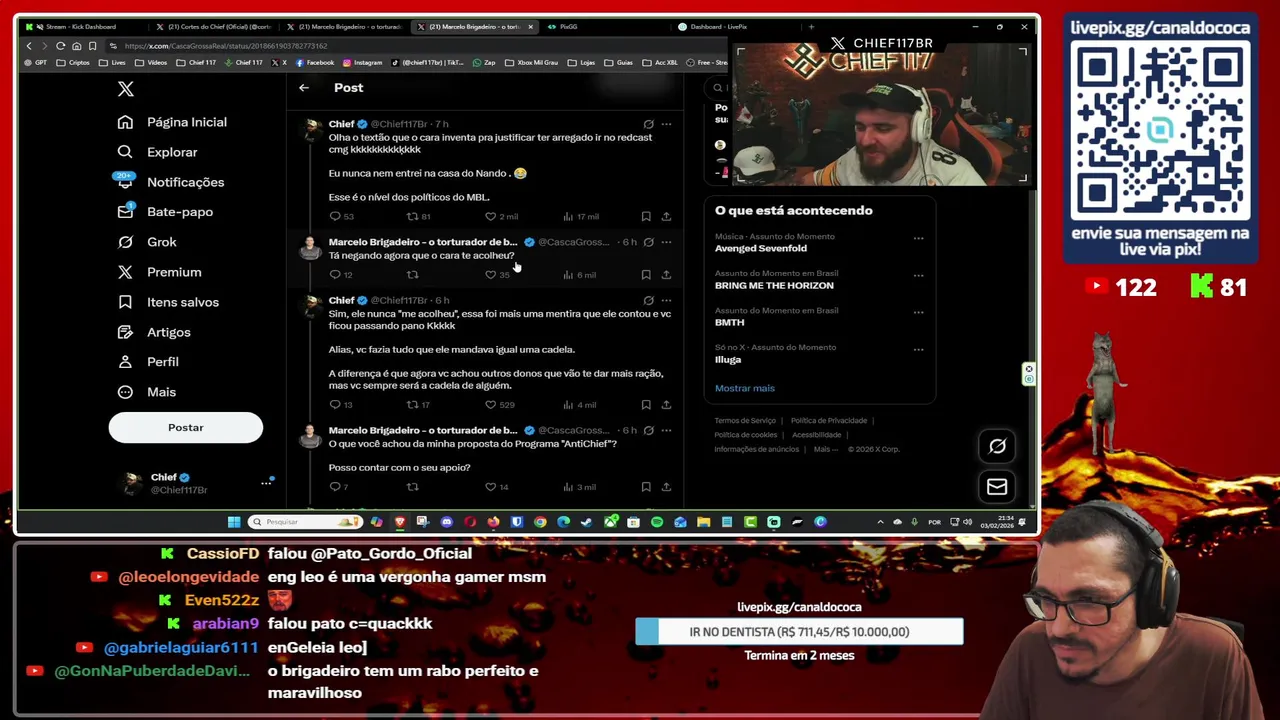
Task: Reply to Chief's post with 53 replies
Action: point(341,216)
